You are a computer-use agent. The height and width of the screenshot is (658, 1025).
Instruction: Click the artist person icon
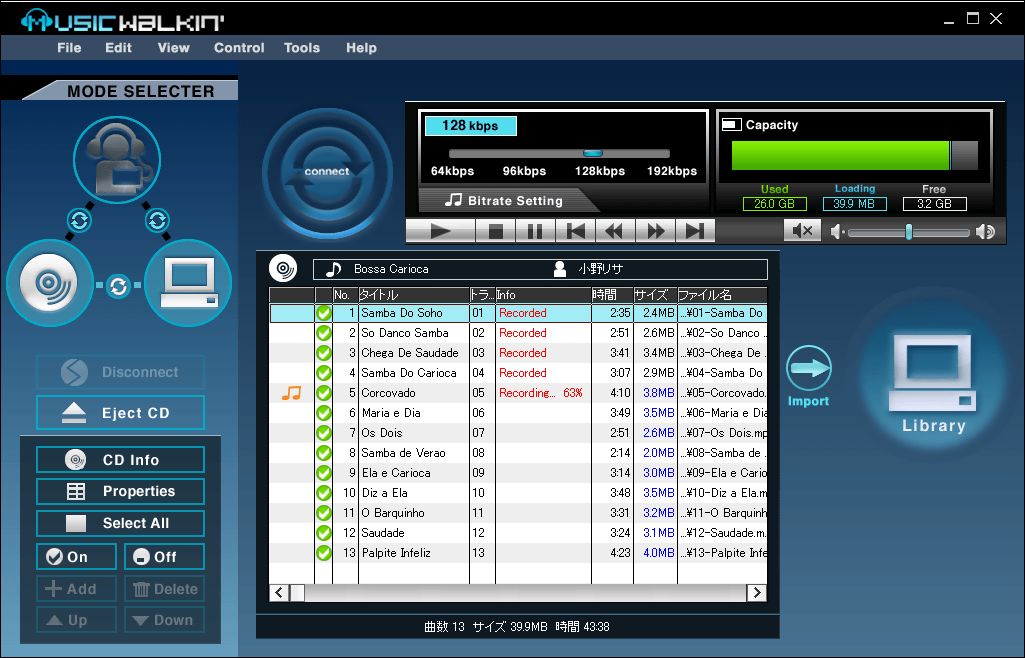pyautogui.click(x=560, y=269)
